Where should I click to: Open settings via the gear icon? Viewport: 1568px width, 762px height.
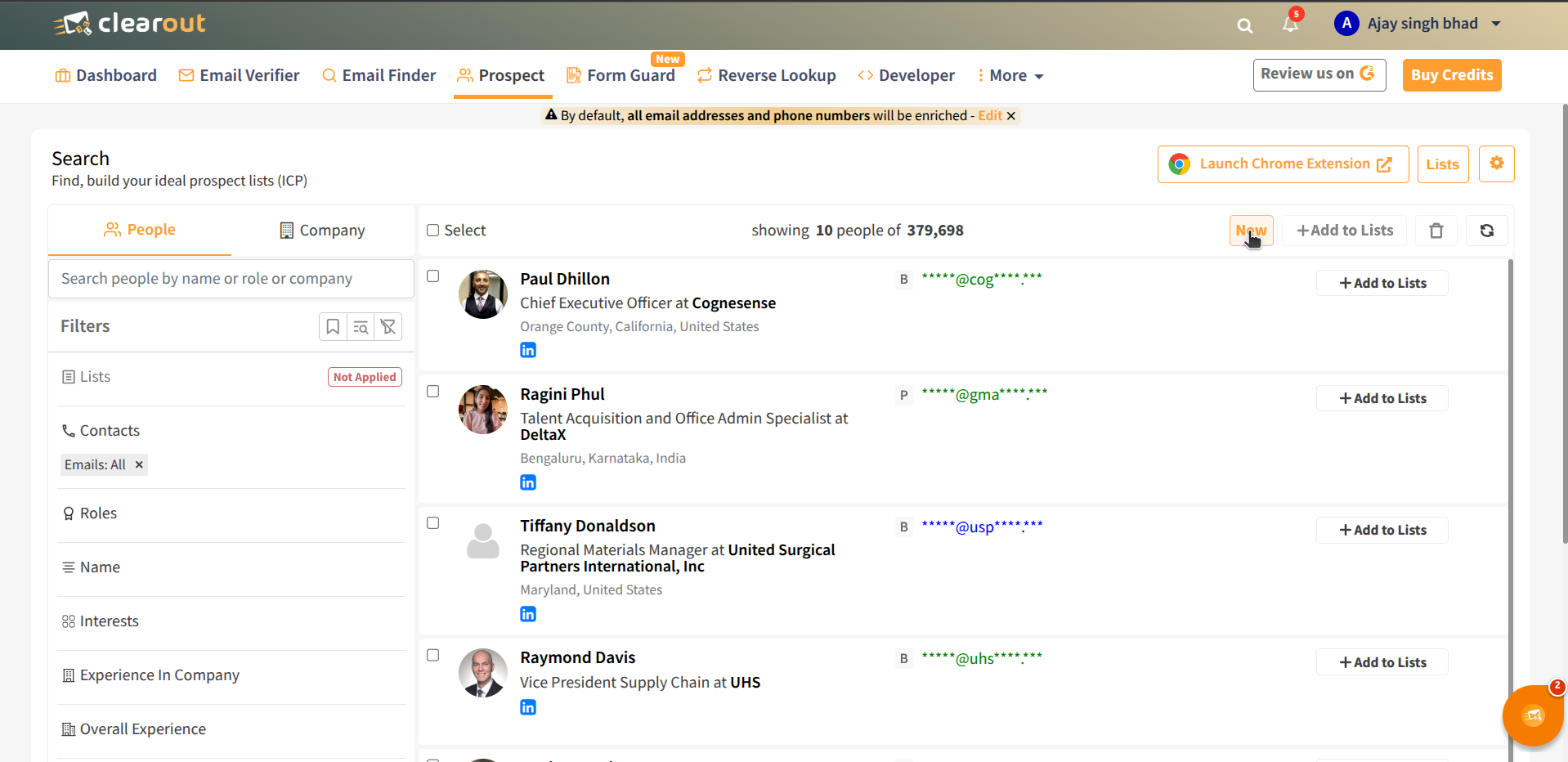[1496, 164]
